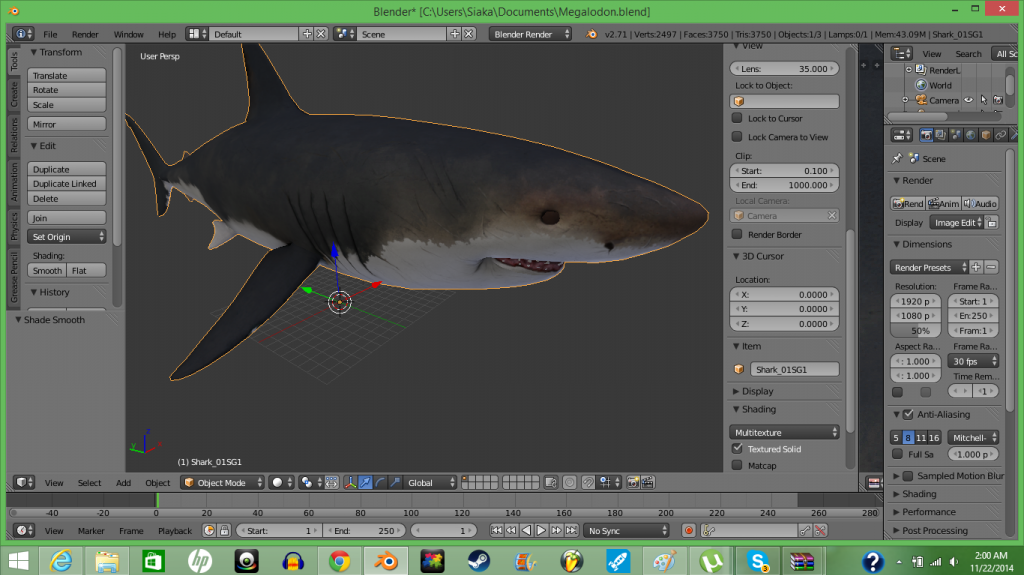
Task: Click the play animation button
Action: (541, 531)
